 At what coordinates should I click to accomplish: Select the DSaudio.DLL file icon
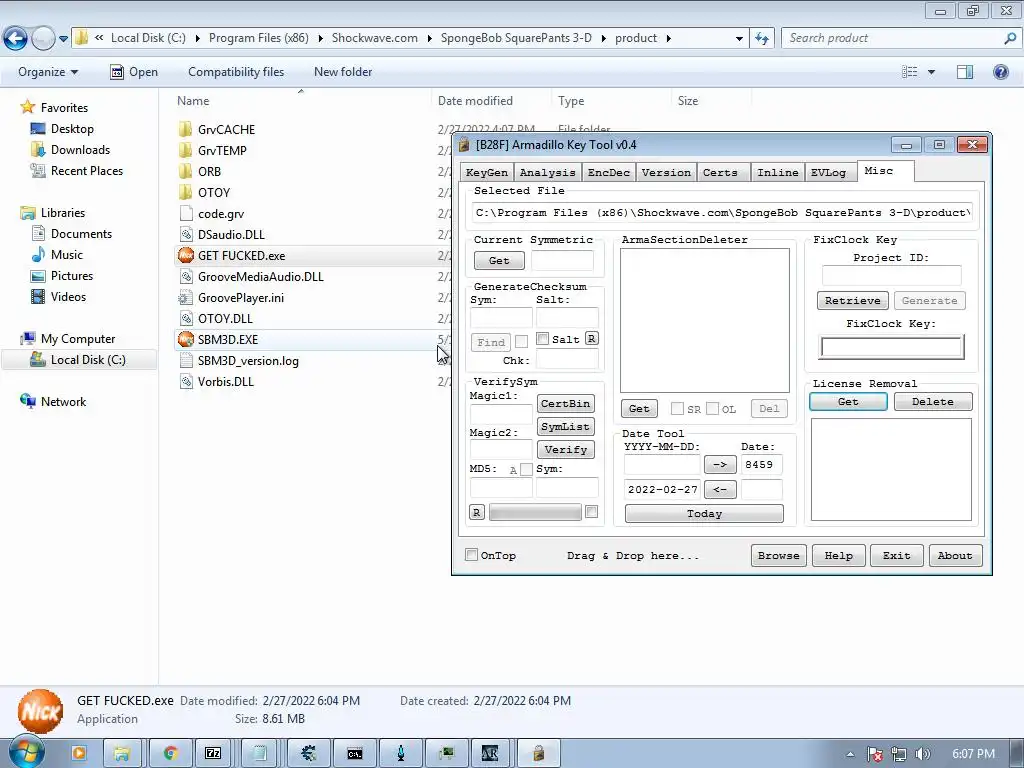pyautogui.click(x=186, y=234)
